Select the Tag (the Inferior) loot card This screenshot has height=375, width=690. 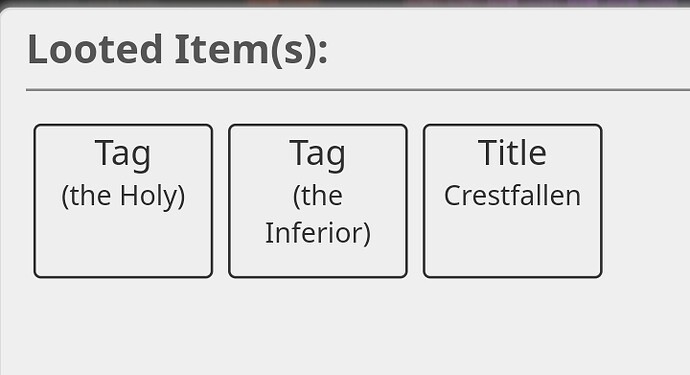(318, 201)
